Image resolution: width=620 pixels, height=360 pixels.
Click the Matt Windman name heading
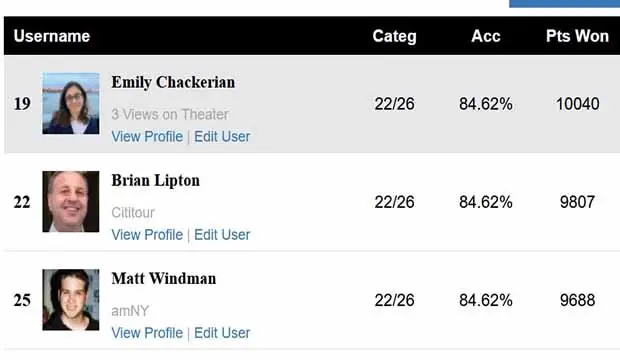[164, 279]
